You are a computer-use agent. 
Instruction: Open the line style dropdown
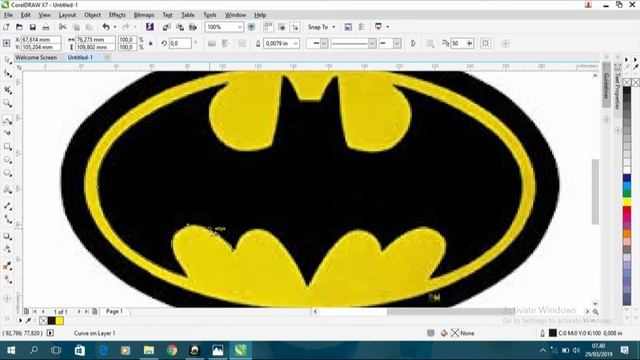click(372, 43)
